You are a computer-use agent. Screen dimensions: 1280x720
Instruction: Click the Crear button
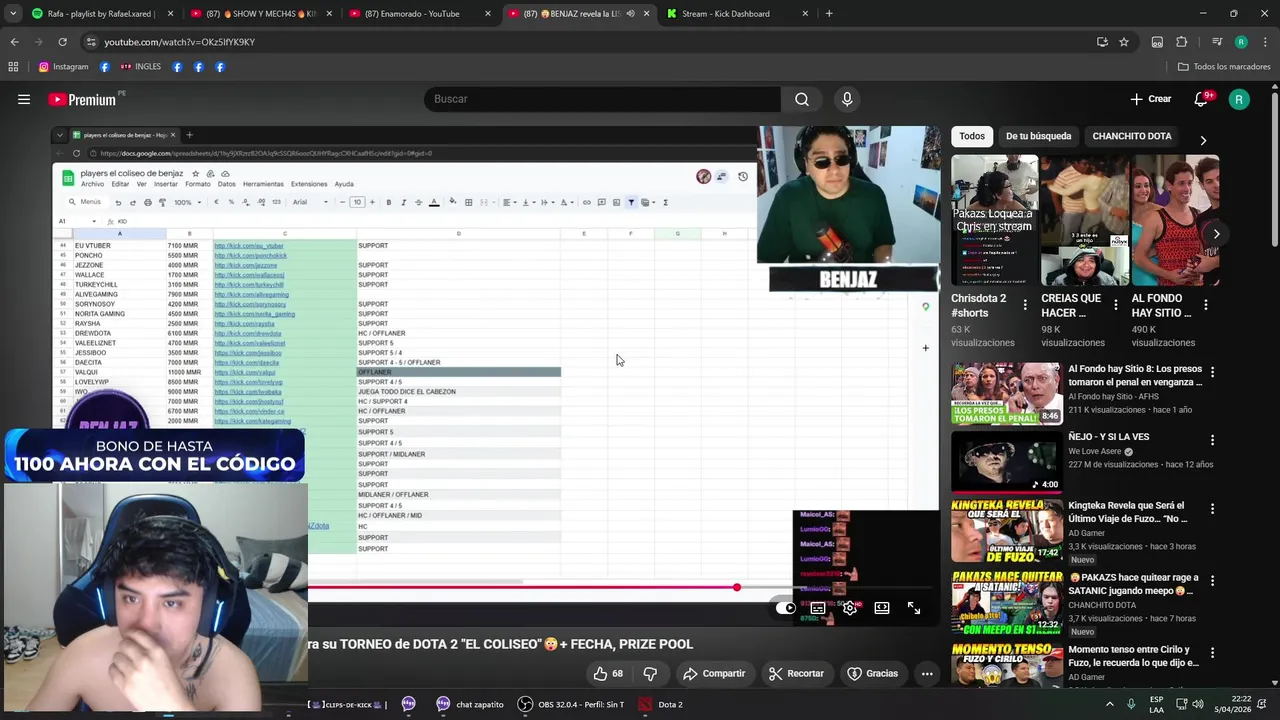pos(1150,99)
